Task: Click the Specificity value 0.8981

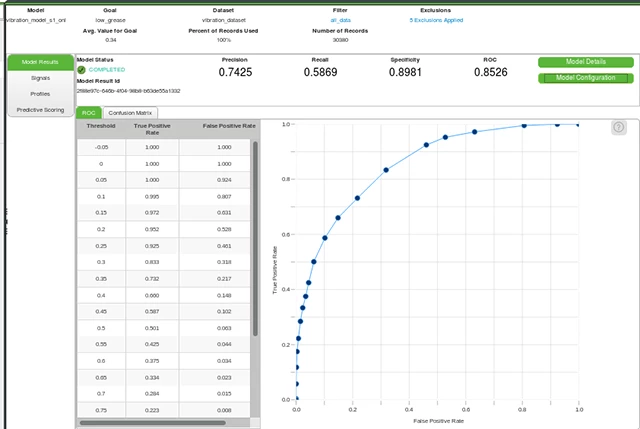Action: [405, 72]
